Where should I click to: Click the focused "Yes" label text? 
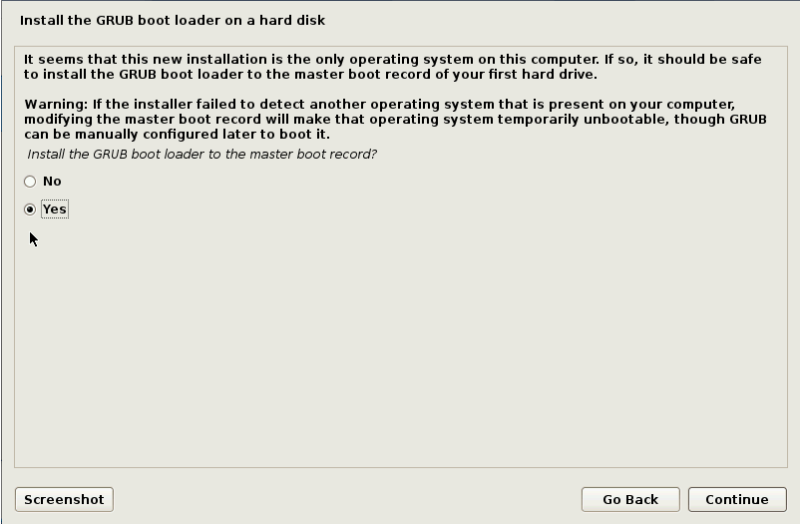pos(55,209)
